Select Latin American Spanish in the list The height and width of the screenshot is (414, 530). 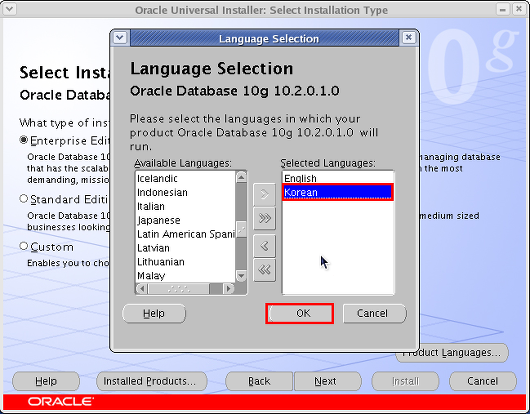pos(185,234)
